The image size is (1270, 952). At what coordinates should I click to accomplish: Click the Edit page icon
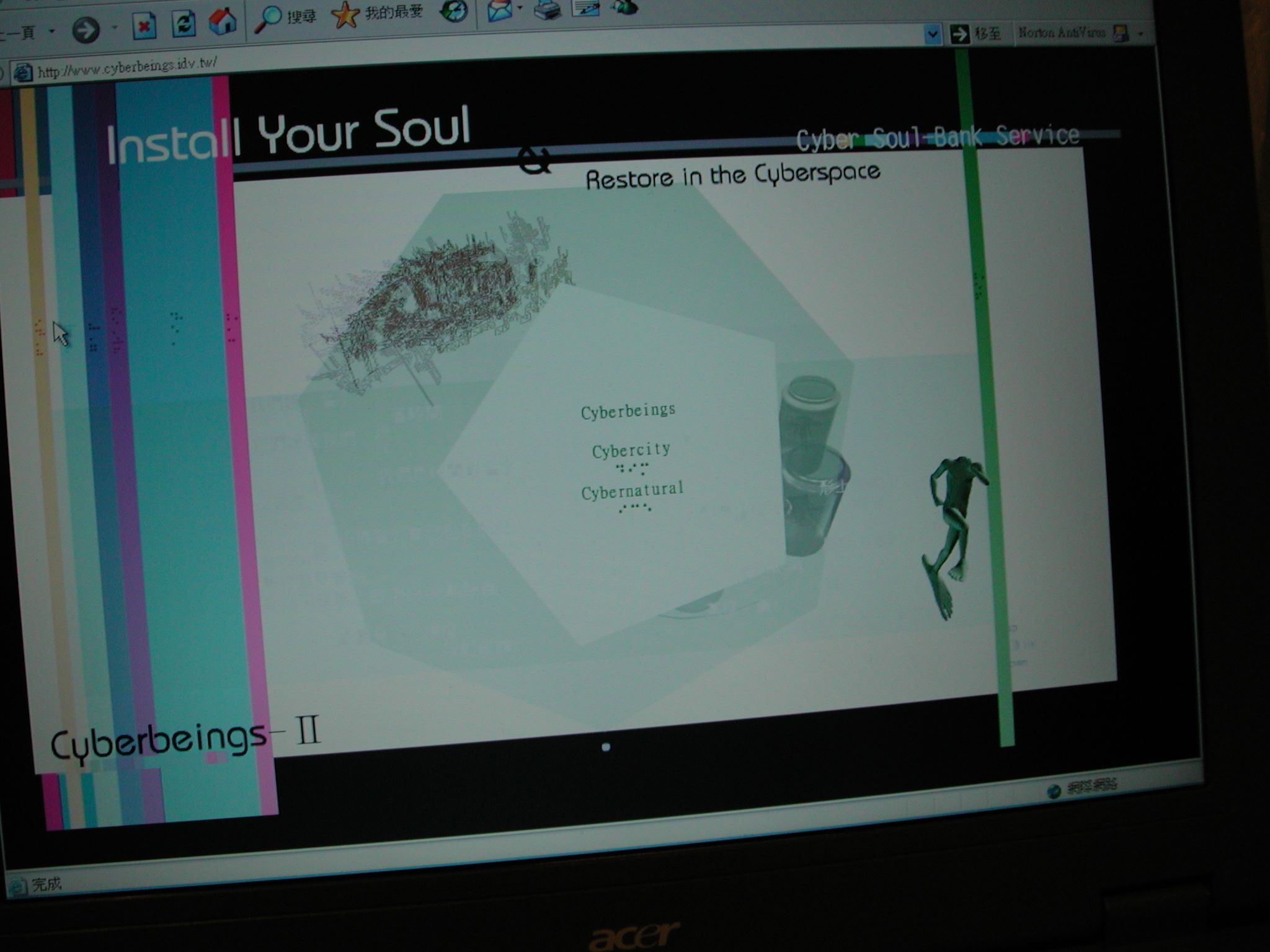(585, 7)
